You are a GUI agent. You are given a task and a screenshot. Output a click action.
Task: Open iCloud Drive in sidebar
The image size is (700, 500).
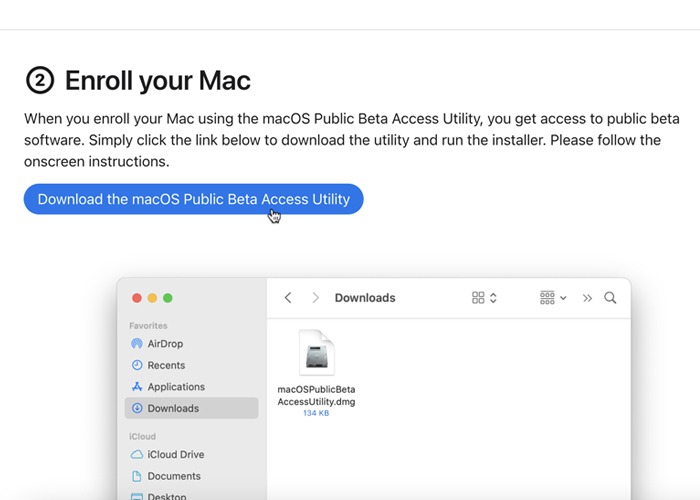pyautogui.click(x=191, y=454)
